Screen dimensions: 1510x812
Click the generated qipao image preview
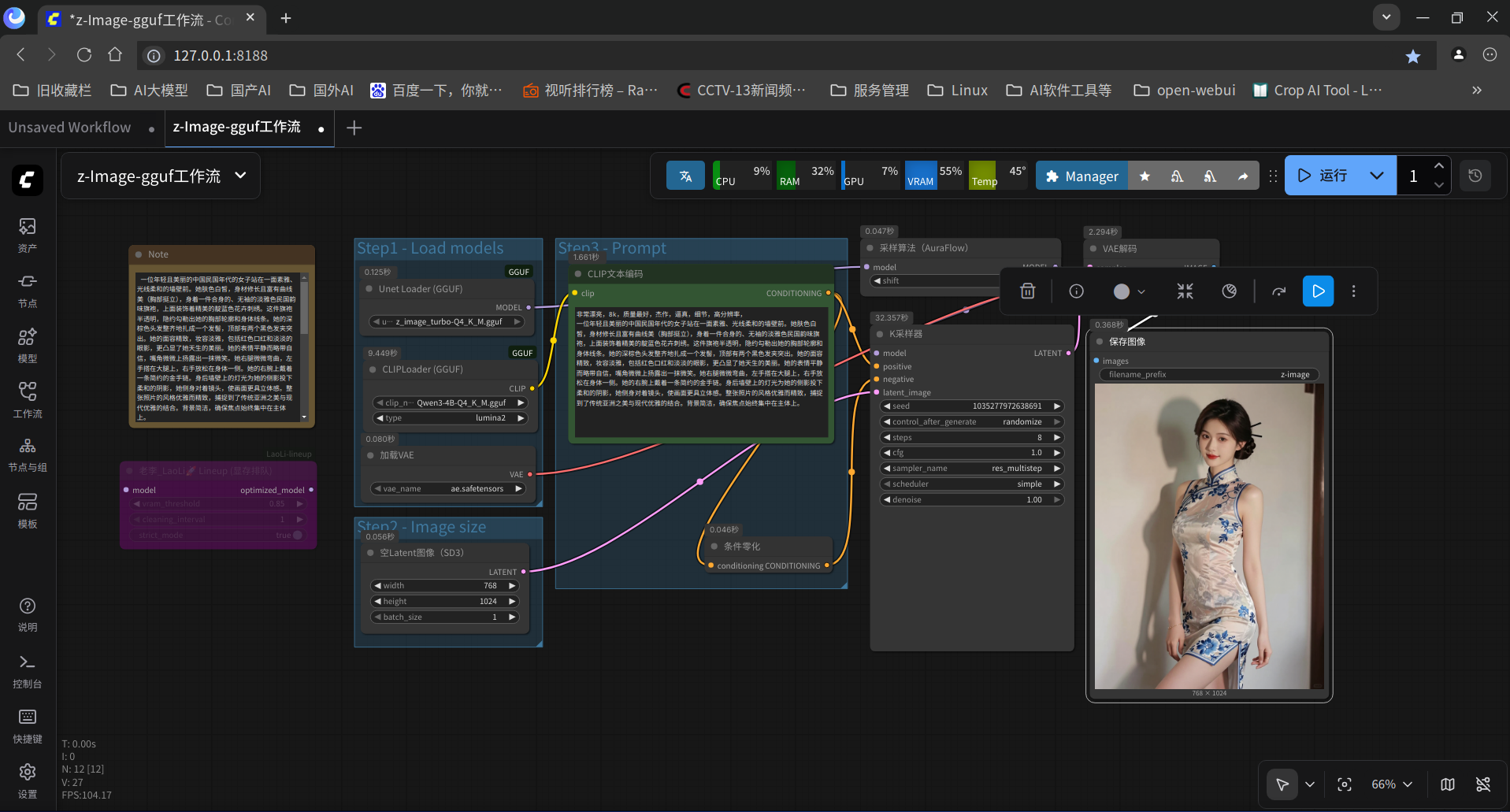1209,536
